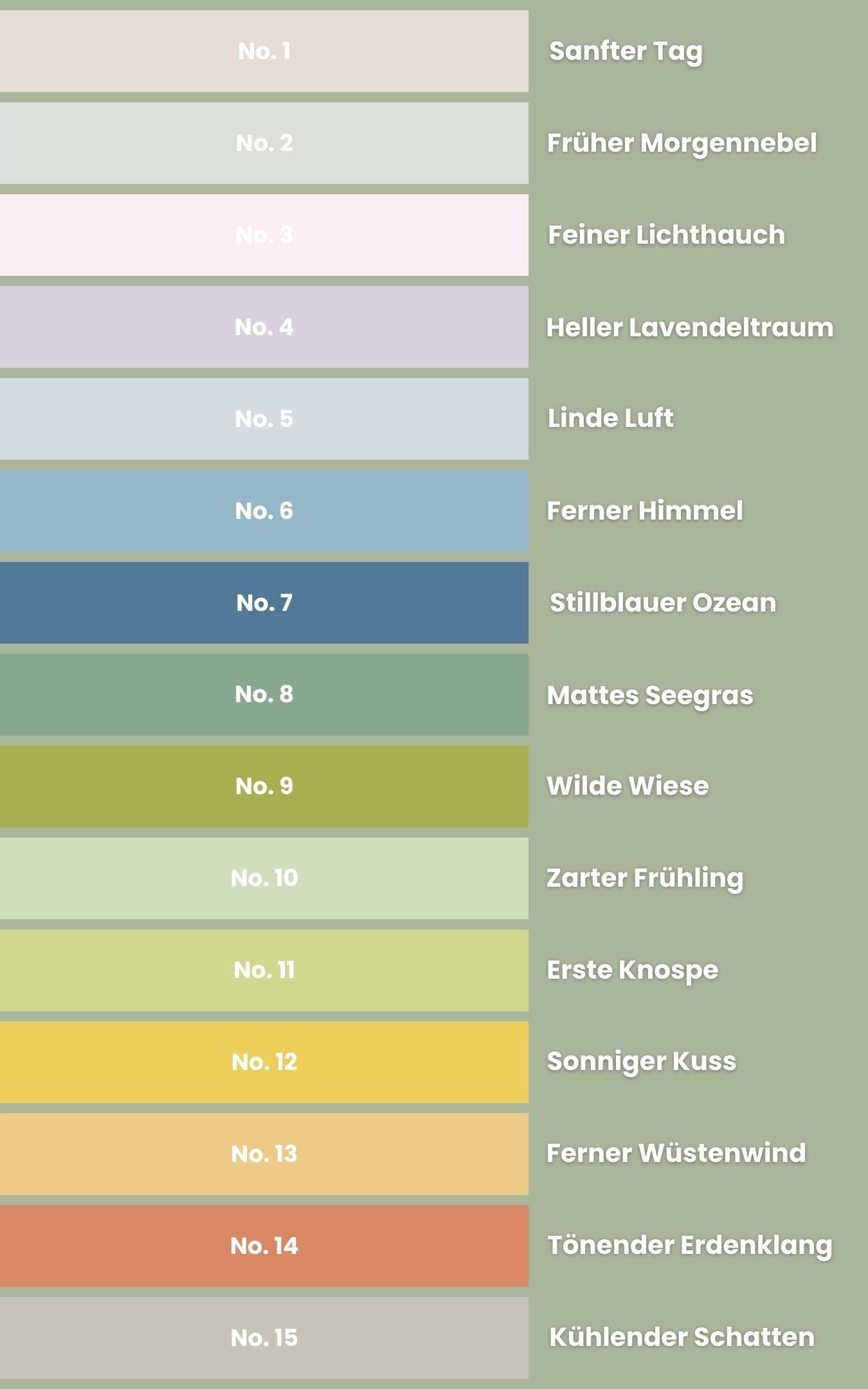Click the No. 1 beige color swatch

pos(264,51)
